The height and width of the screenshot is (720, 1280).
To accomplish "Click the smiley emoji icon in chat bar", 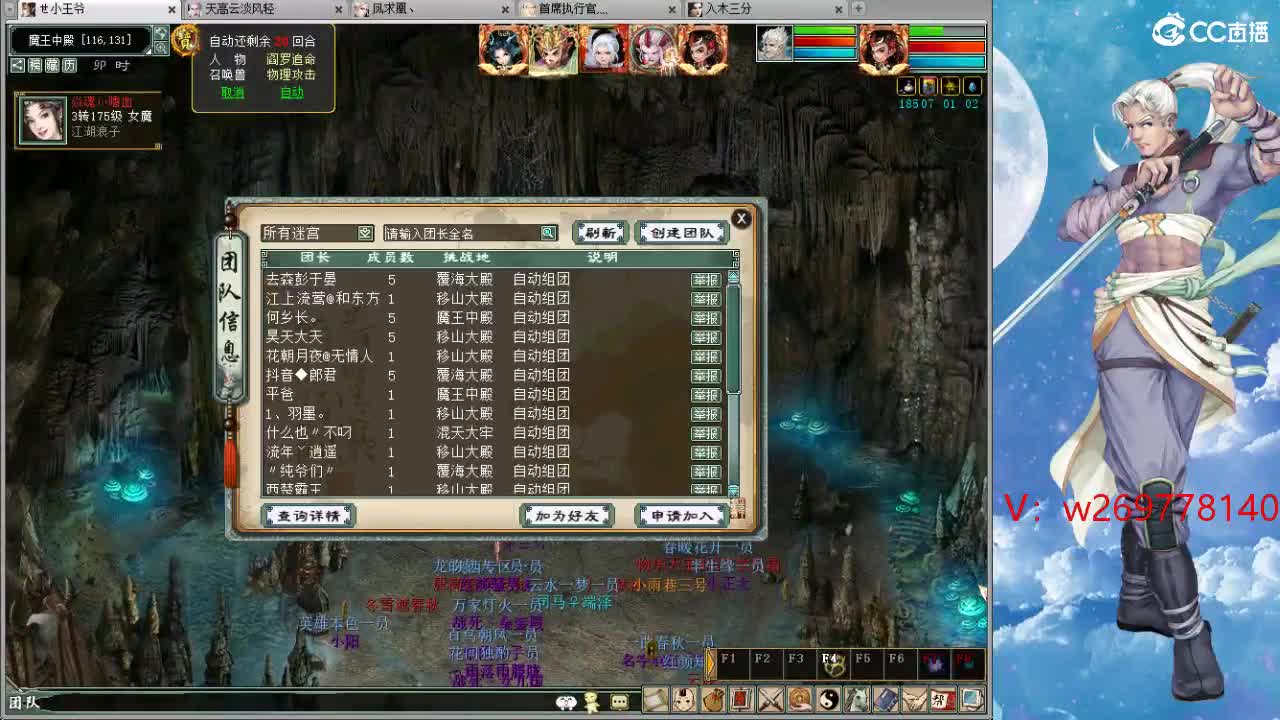I will (x=567, y=702).
